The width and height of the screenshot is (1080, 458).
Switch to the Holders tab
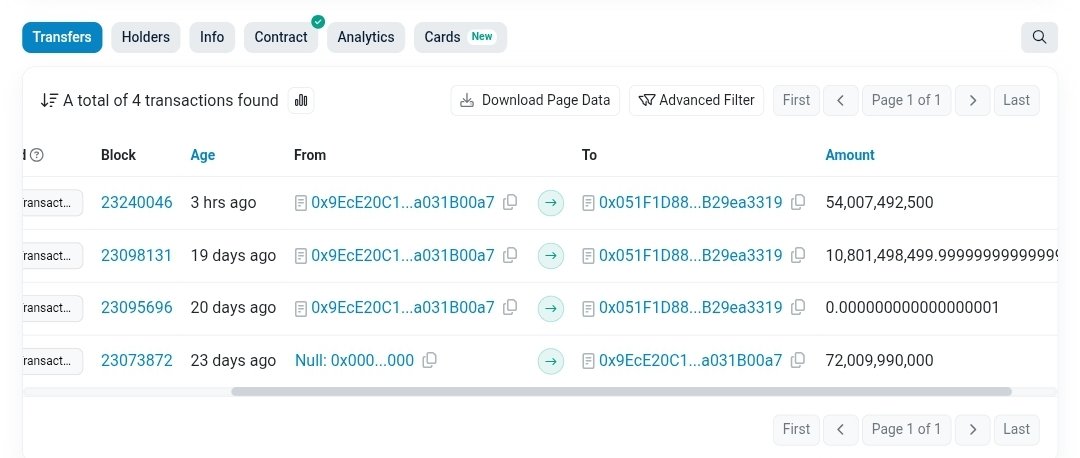tap(145, 37)
